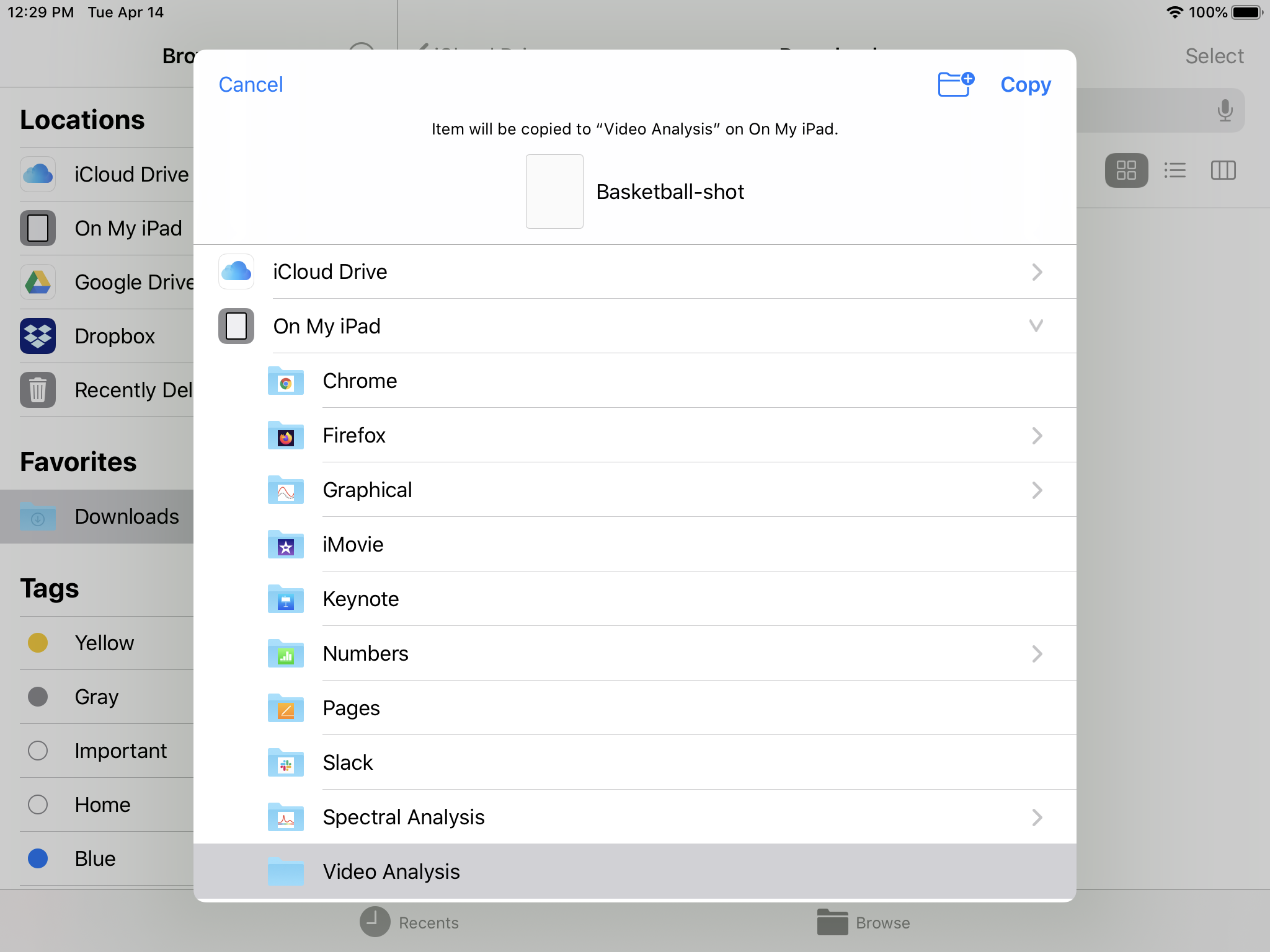
Task: Select the Slack folder icon
Action: point(285,763)
